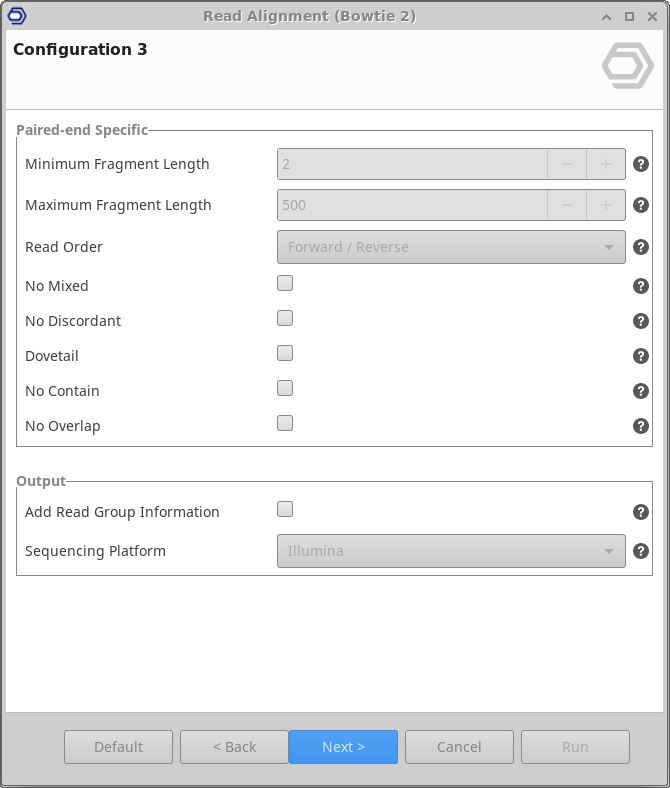Click help icon for Maximum Fragment Length
This screenshot has height=788, width=670.
click(641, 205)
